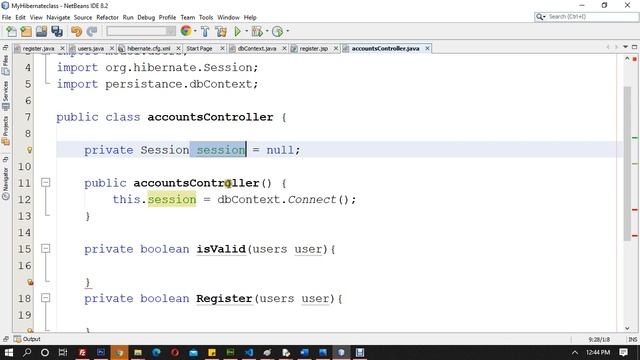Screen dimensions: 640x360
Task: Click the Undo arrow icon
Action: point(76,31)
